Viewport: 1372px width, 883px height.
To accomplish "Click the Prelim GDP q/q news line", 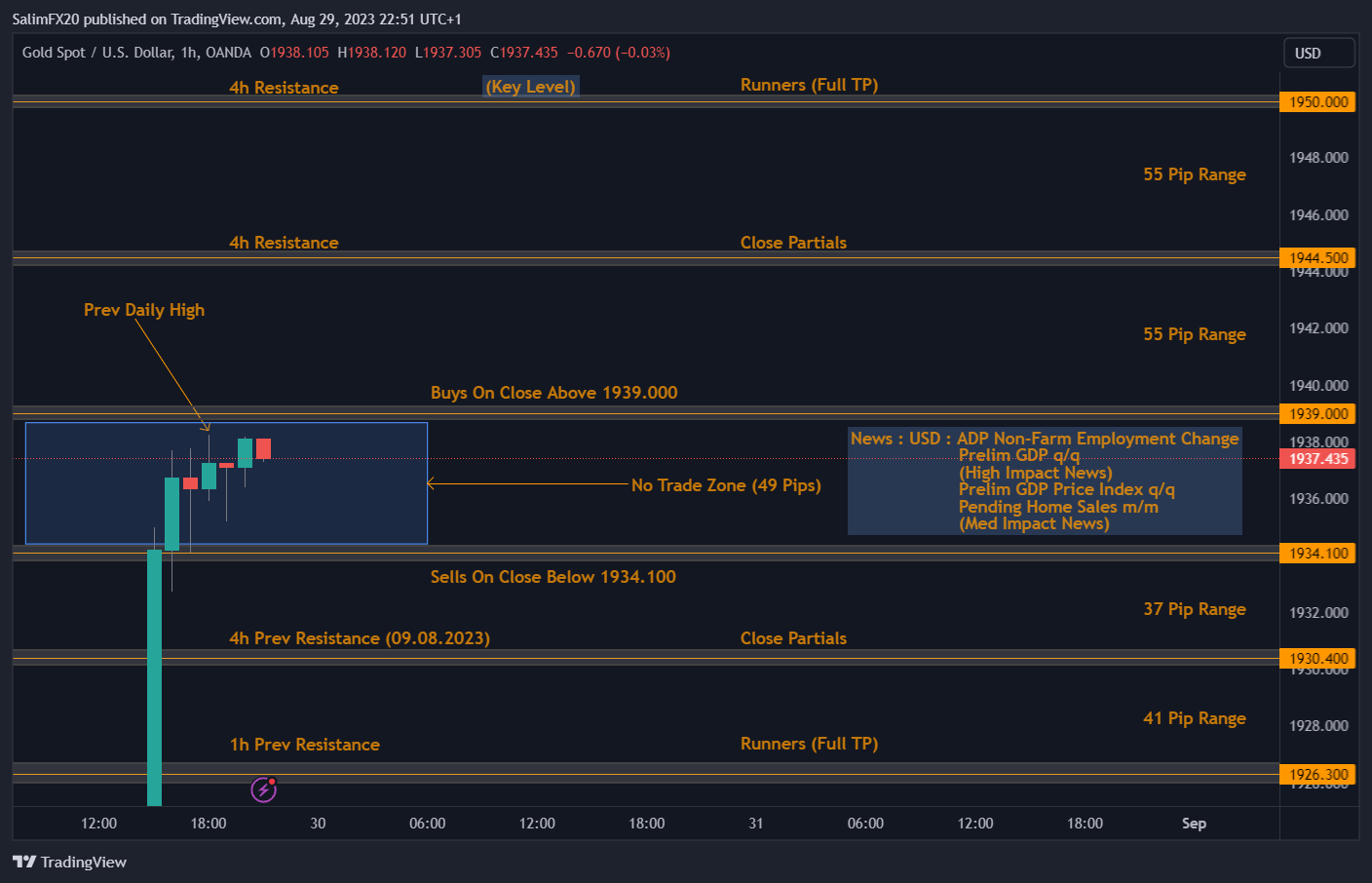I will coord(1019,455).
